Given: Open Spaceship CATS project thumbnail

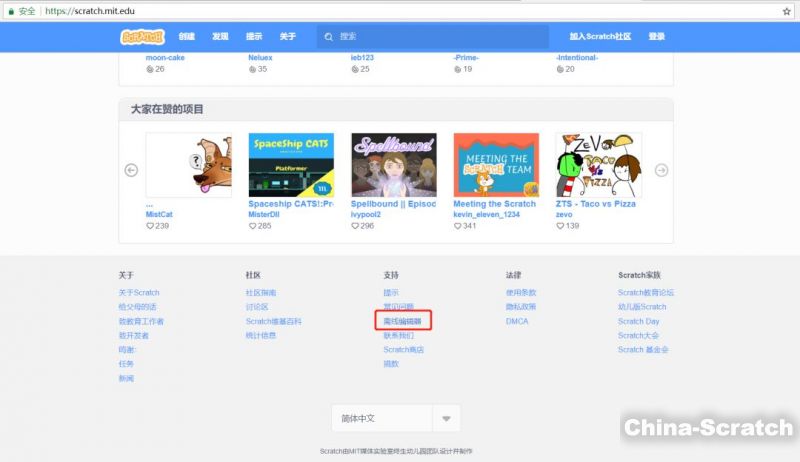Looking at the screenshot, I should tap(291, 165).
